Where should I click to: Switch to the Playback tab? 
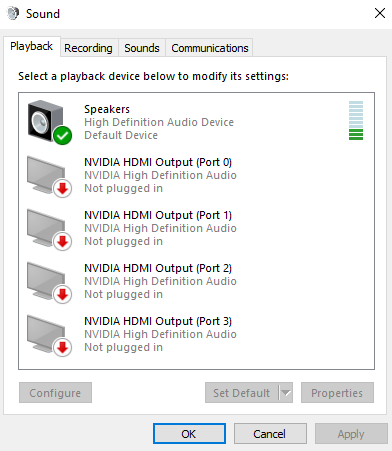click(32, 46)
